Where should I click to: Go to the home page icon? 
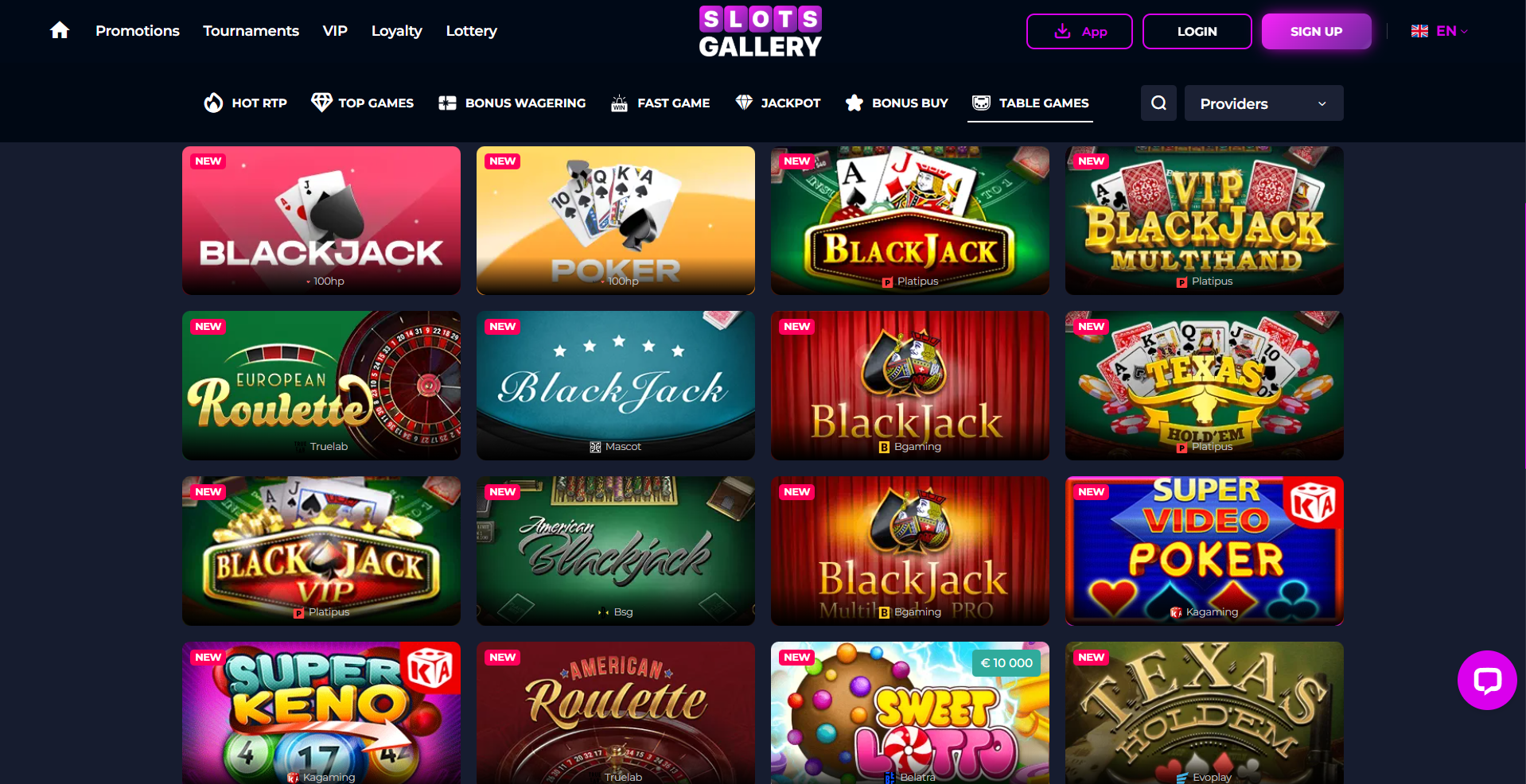60,31
